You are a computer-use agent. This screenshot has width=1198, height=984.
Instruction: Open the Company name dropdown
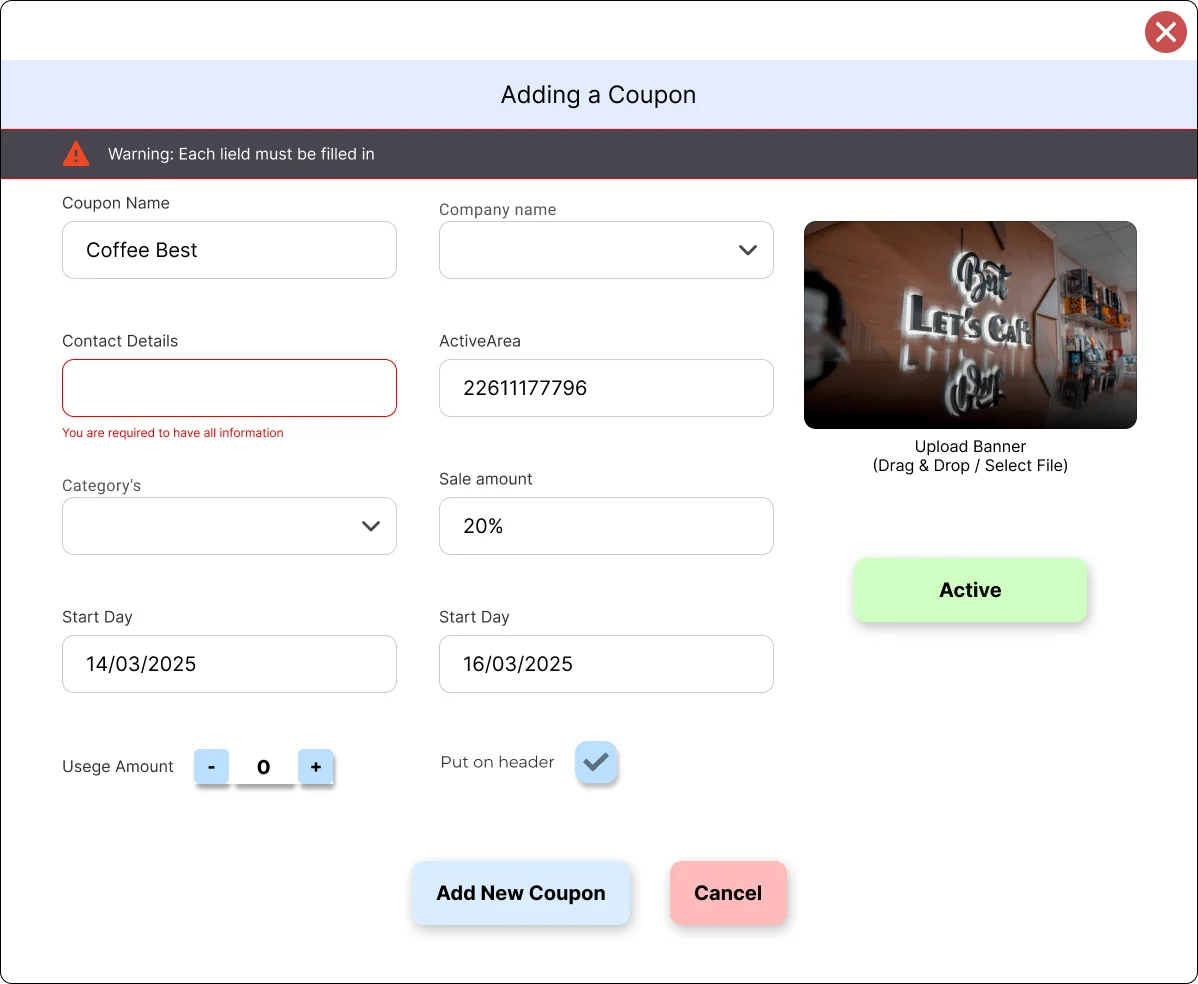click(x=606, y=250)
